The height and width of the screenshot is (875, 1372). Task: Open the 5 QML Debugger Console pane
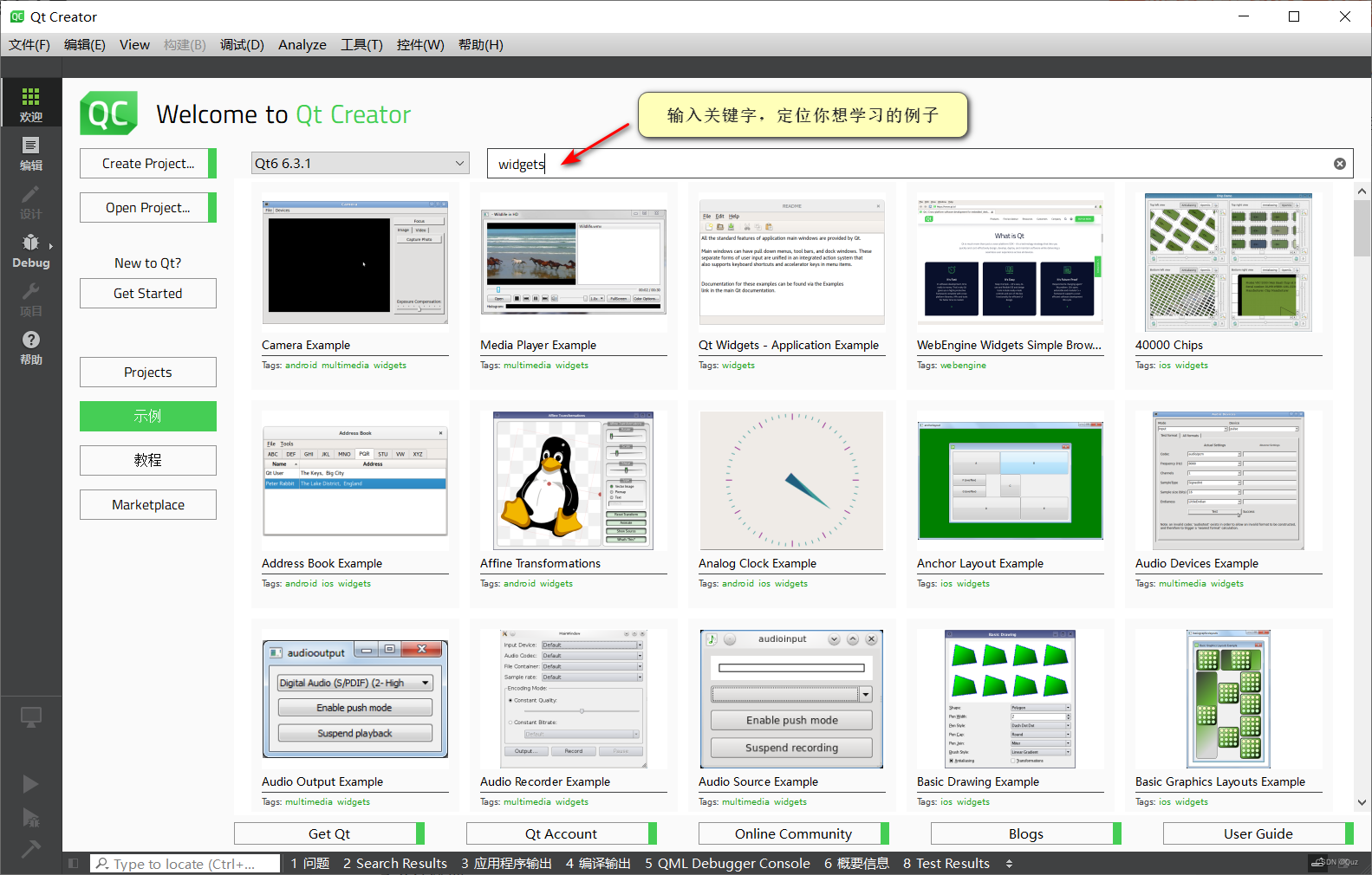(x=727, y=864)
